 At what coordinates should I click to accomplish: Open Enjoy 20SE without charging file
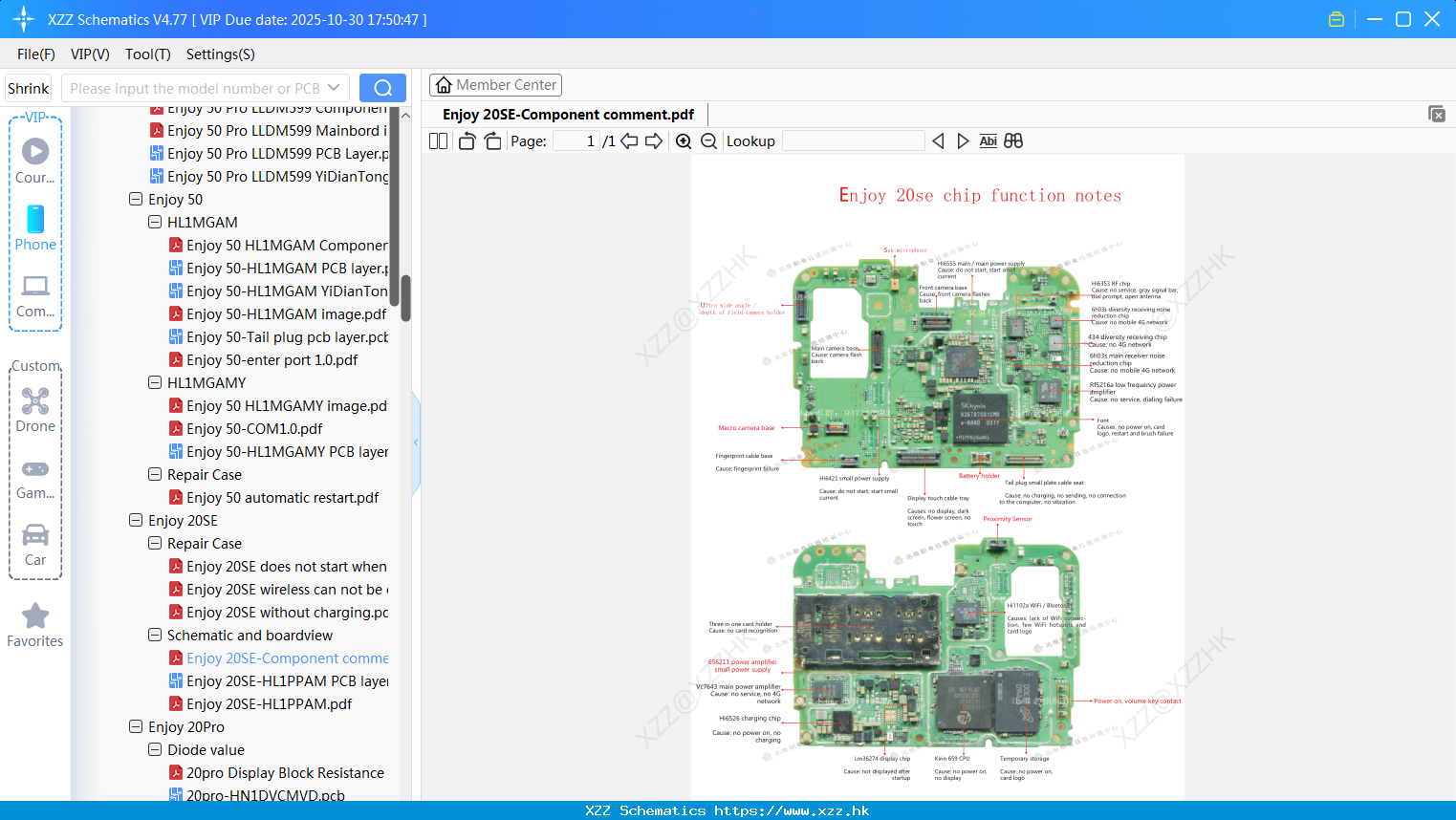coord(278,612)
